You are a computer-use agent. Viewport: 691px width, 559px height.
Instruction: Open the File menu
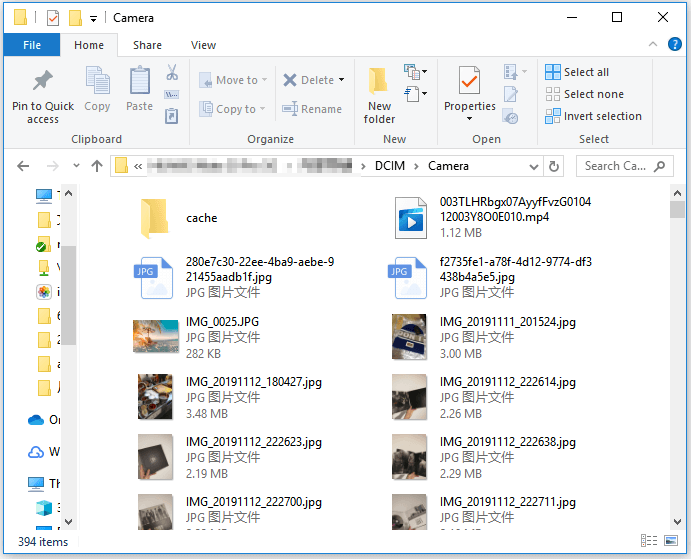32,45
